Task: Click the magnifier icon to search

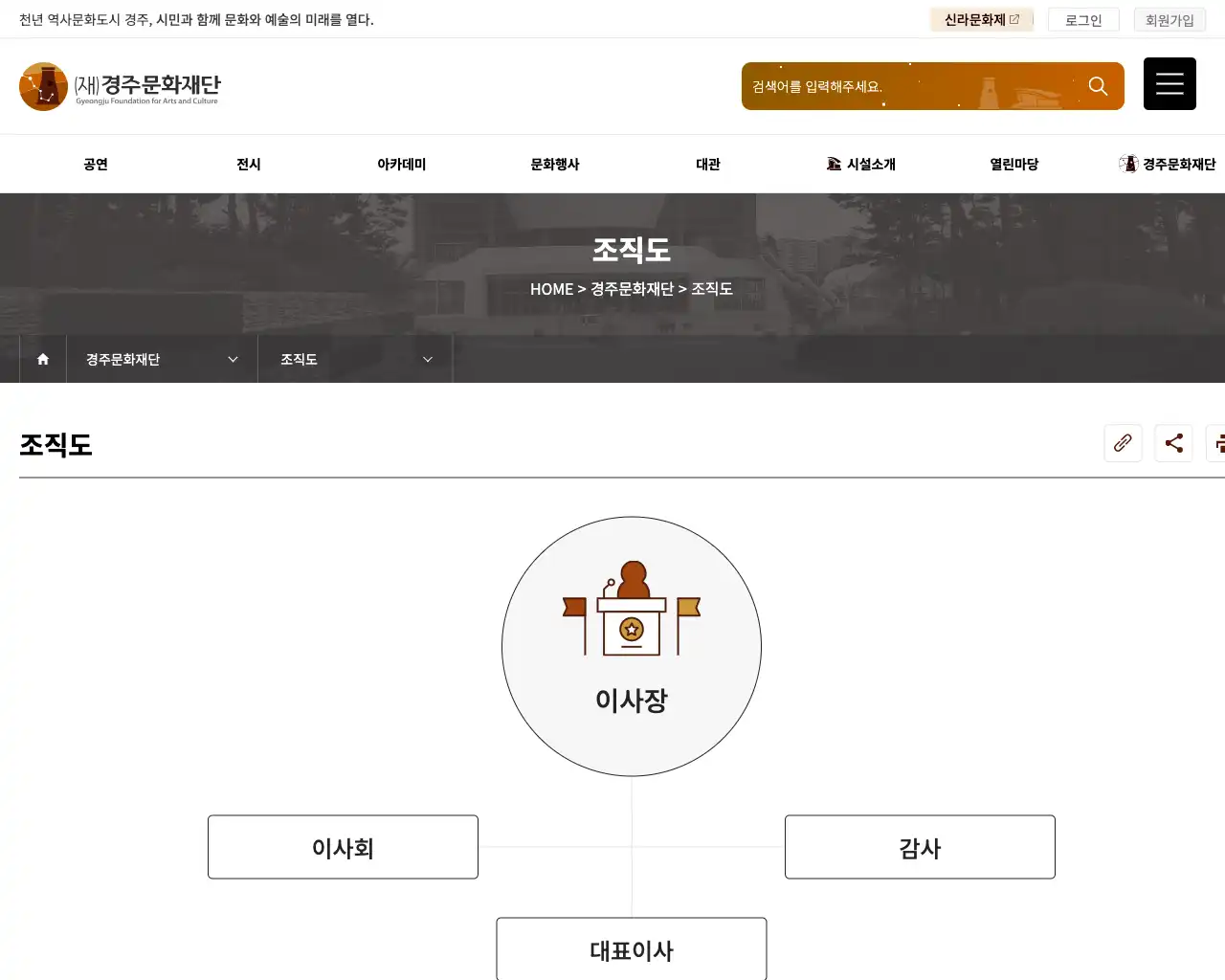Action: click(x=1098, y=85)
